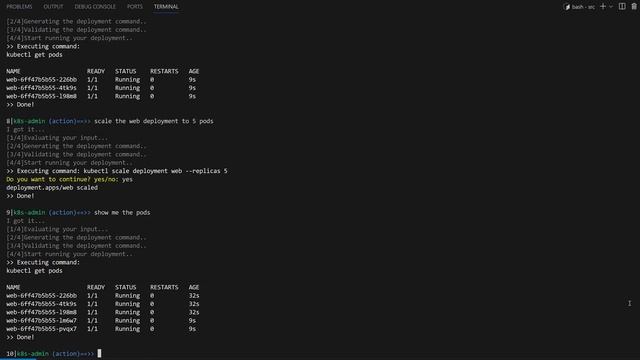Click pod web-6ff47b5b55-lm6w7 name
The width and height of the screenshot is (640, 360).
click(x=41, y=320)
